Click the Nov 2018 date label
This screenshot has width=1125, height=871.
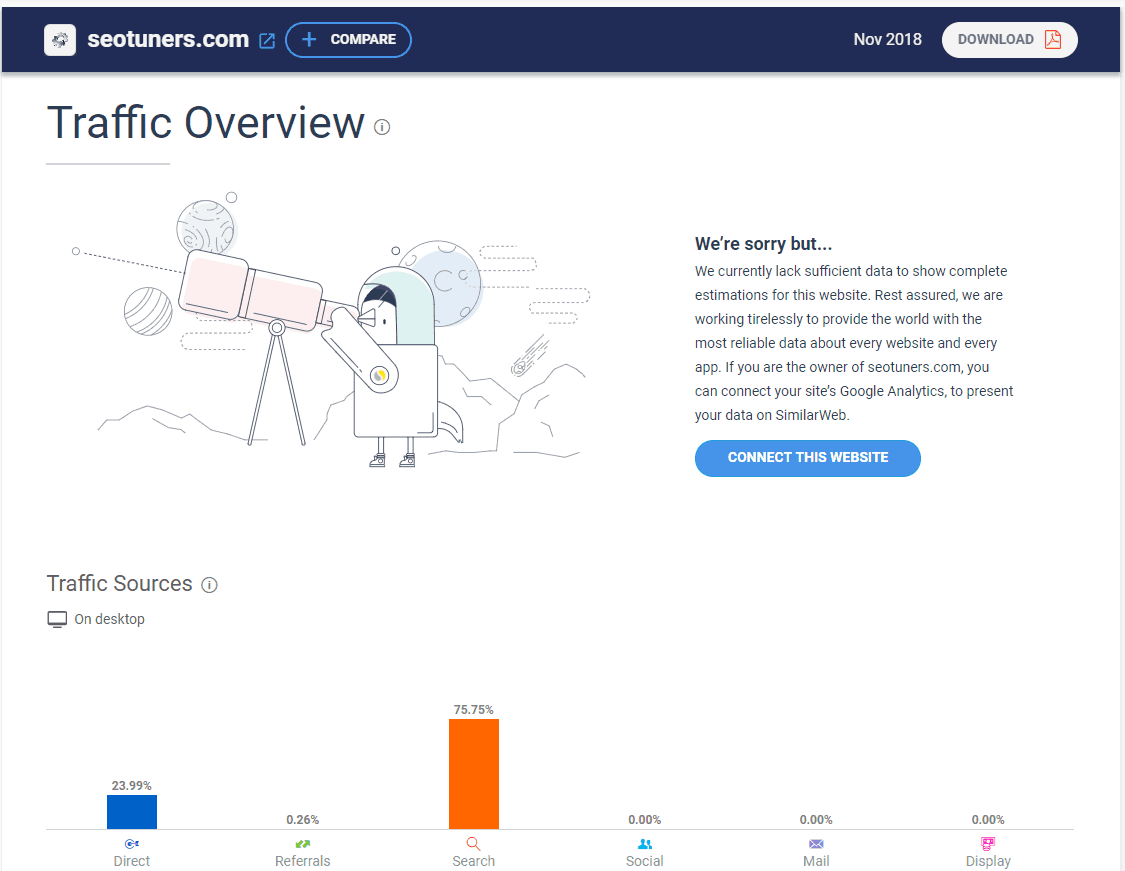click(x=887, y=40)
